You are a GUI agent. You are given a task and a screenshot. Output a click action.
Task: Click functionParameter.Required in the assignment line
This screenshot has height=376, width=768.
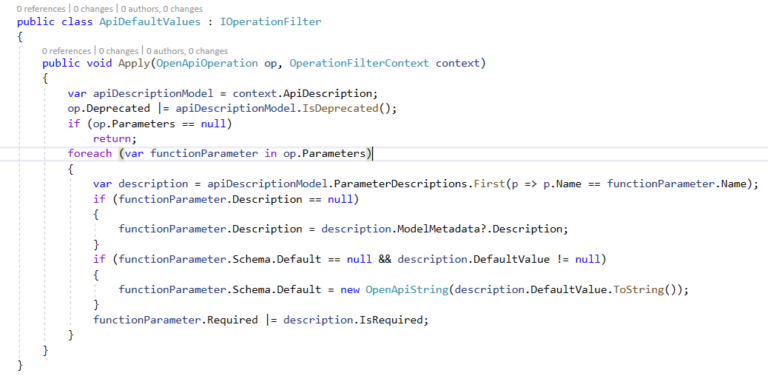[x=175, y=320]
